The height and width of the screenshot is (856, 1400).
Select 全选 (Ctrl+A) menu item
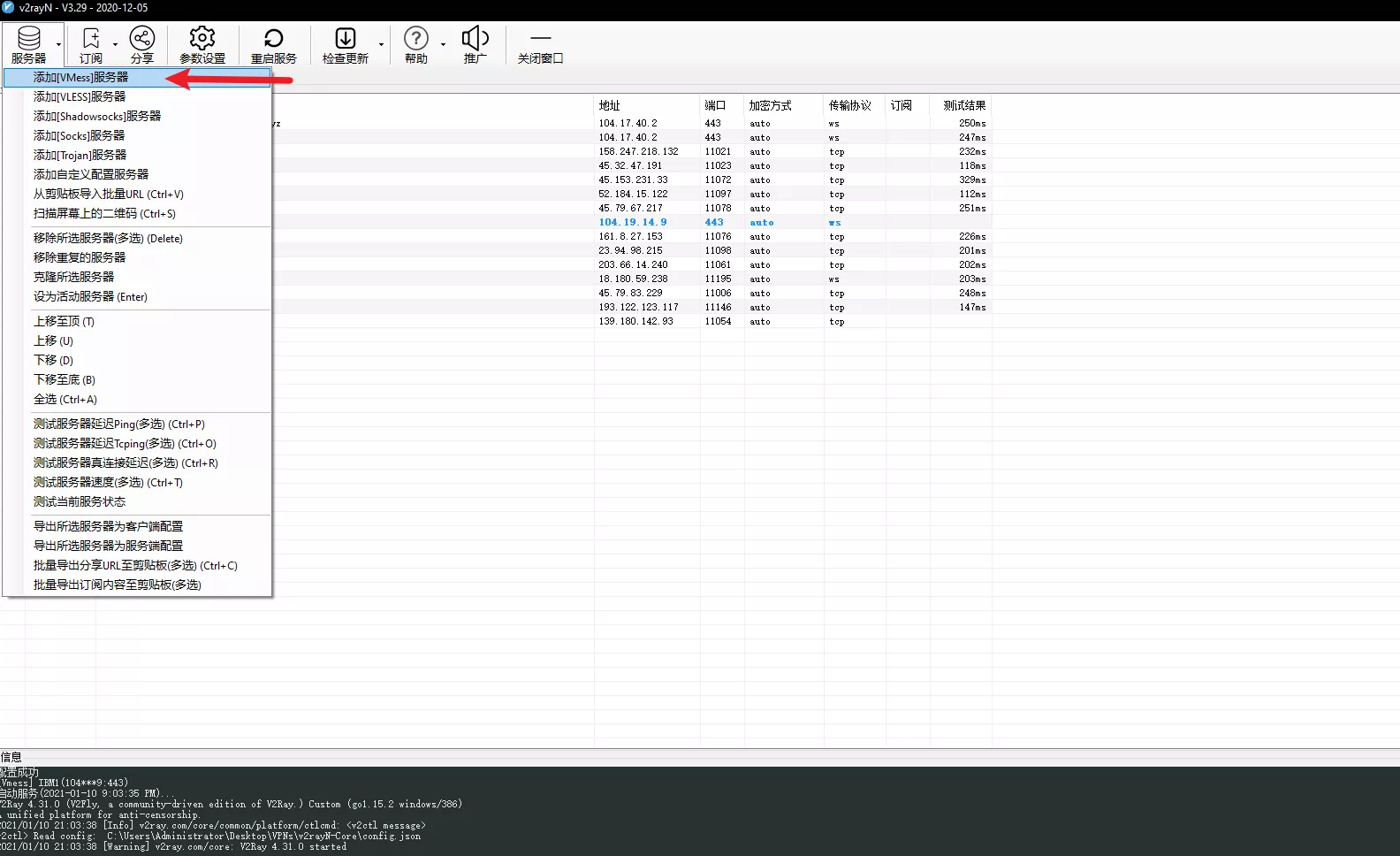click(137, 400)
